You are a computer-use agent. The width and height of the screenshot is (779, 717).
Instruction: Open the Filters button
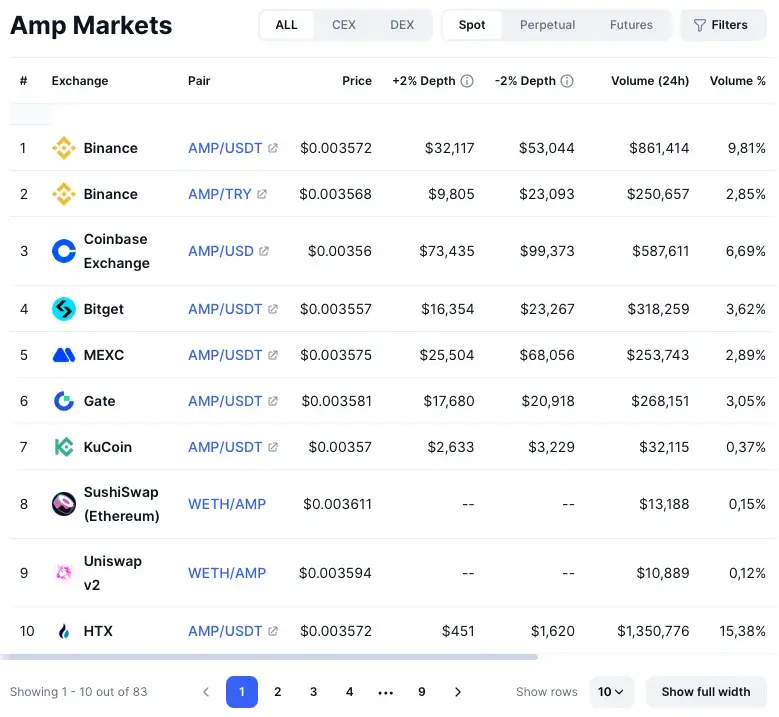[x=723, y=25]
